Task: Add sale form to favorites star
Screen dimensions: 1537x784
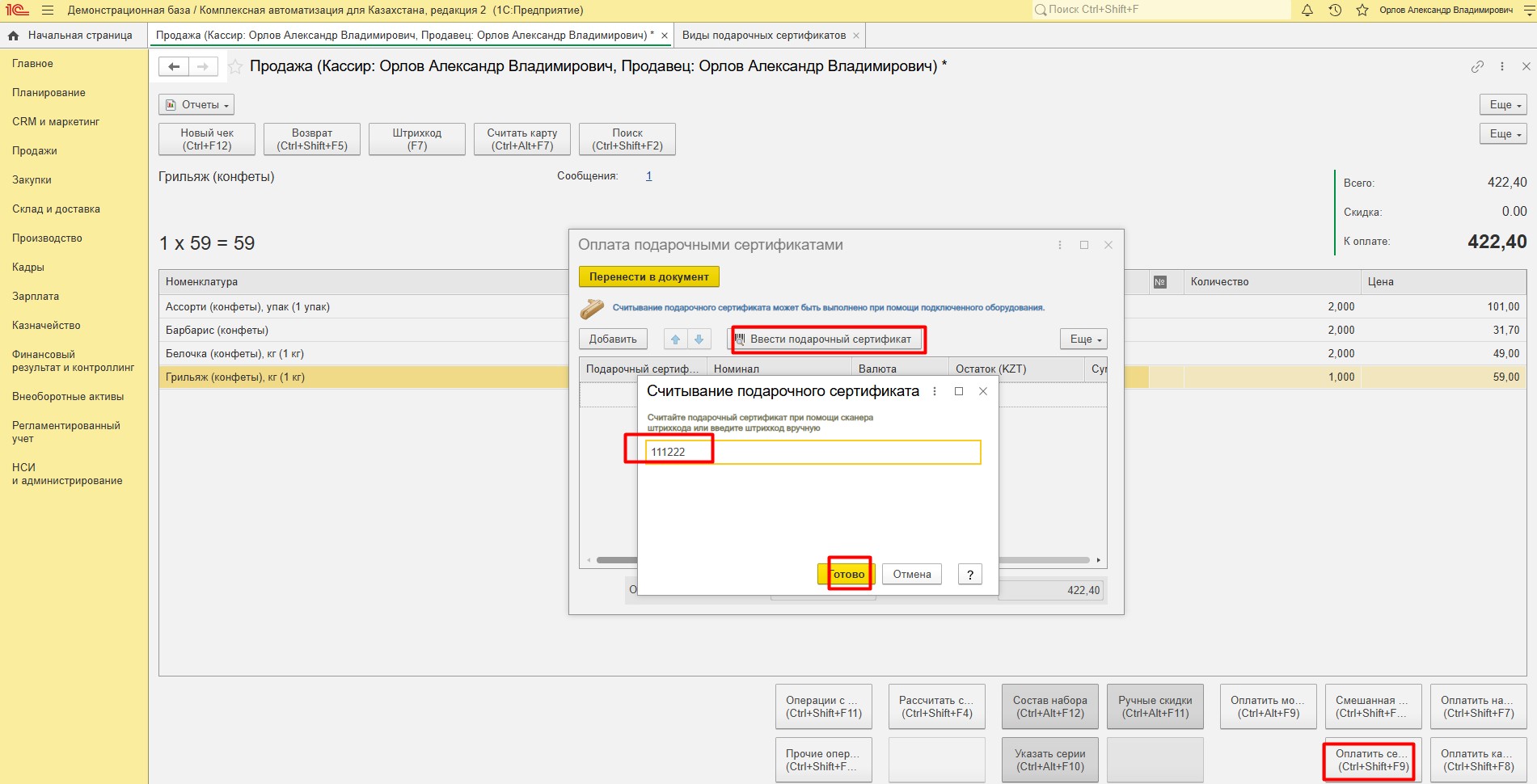Action: tap(235, 67)
